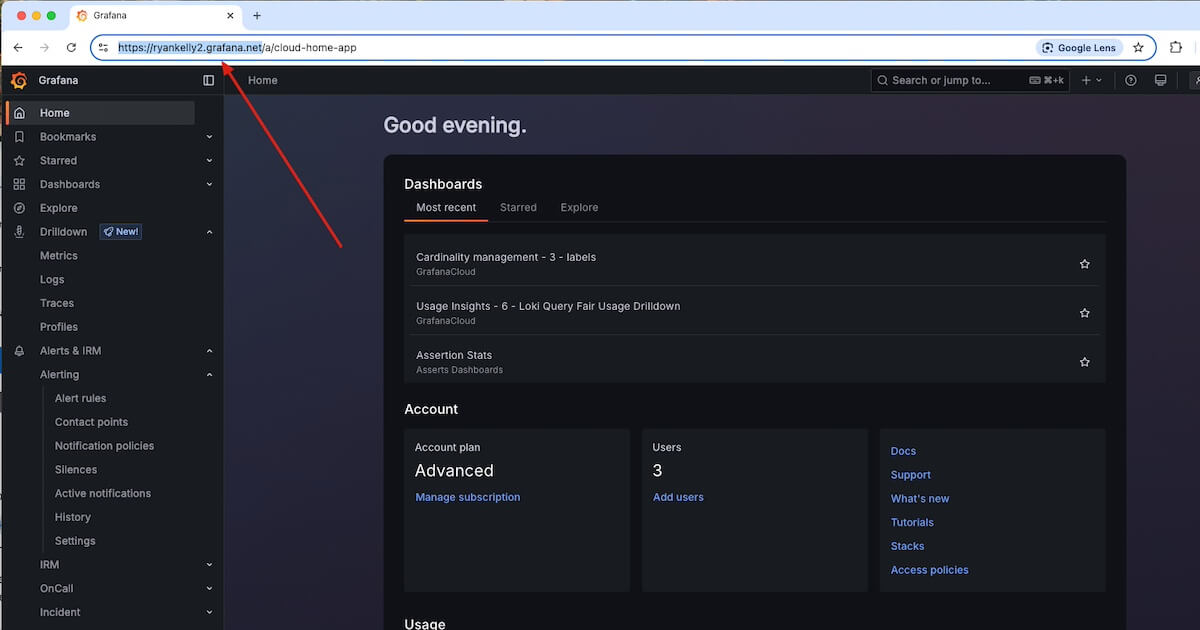Star the Cardinality management dashboard

click(x=1085, y=263)
